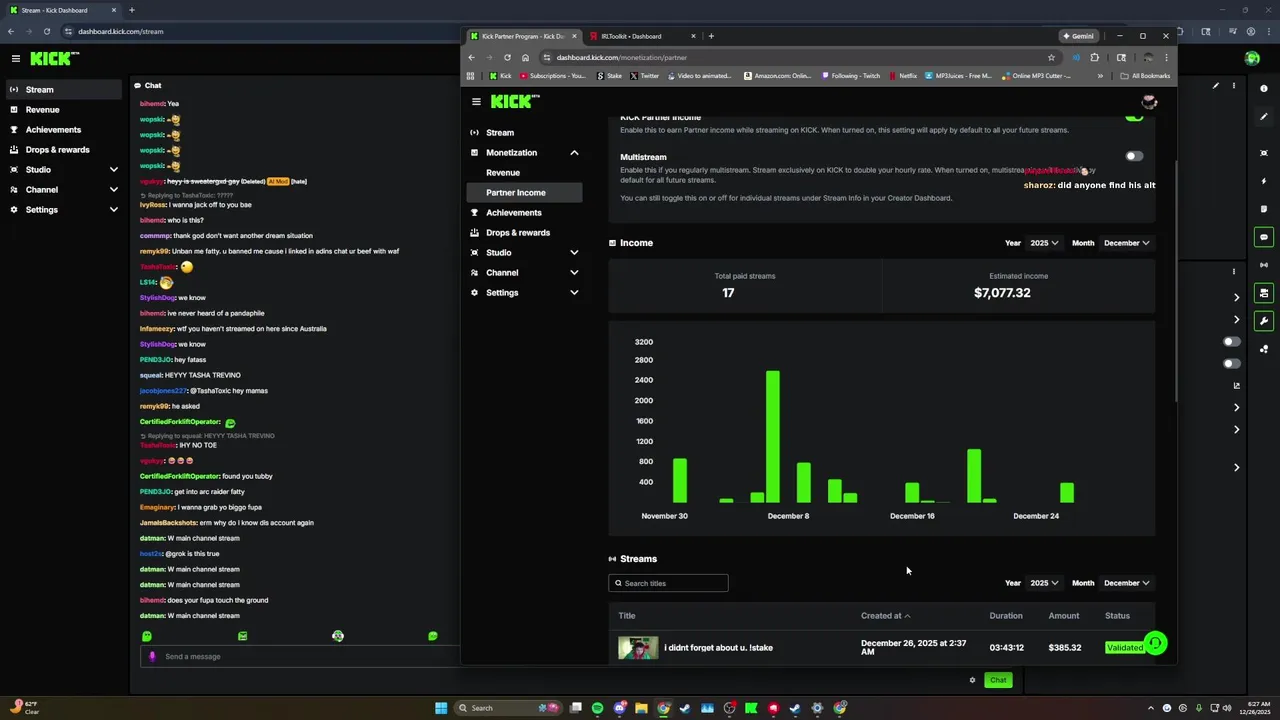The image size is (1280, 720).
Task: Click the green Chat button
Action: pyautogui.click(x=998, y=680)
